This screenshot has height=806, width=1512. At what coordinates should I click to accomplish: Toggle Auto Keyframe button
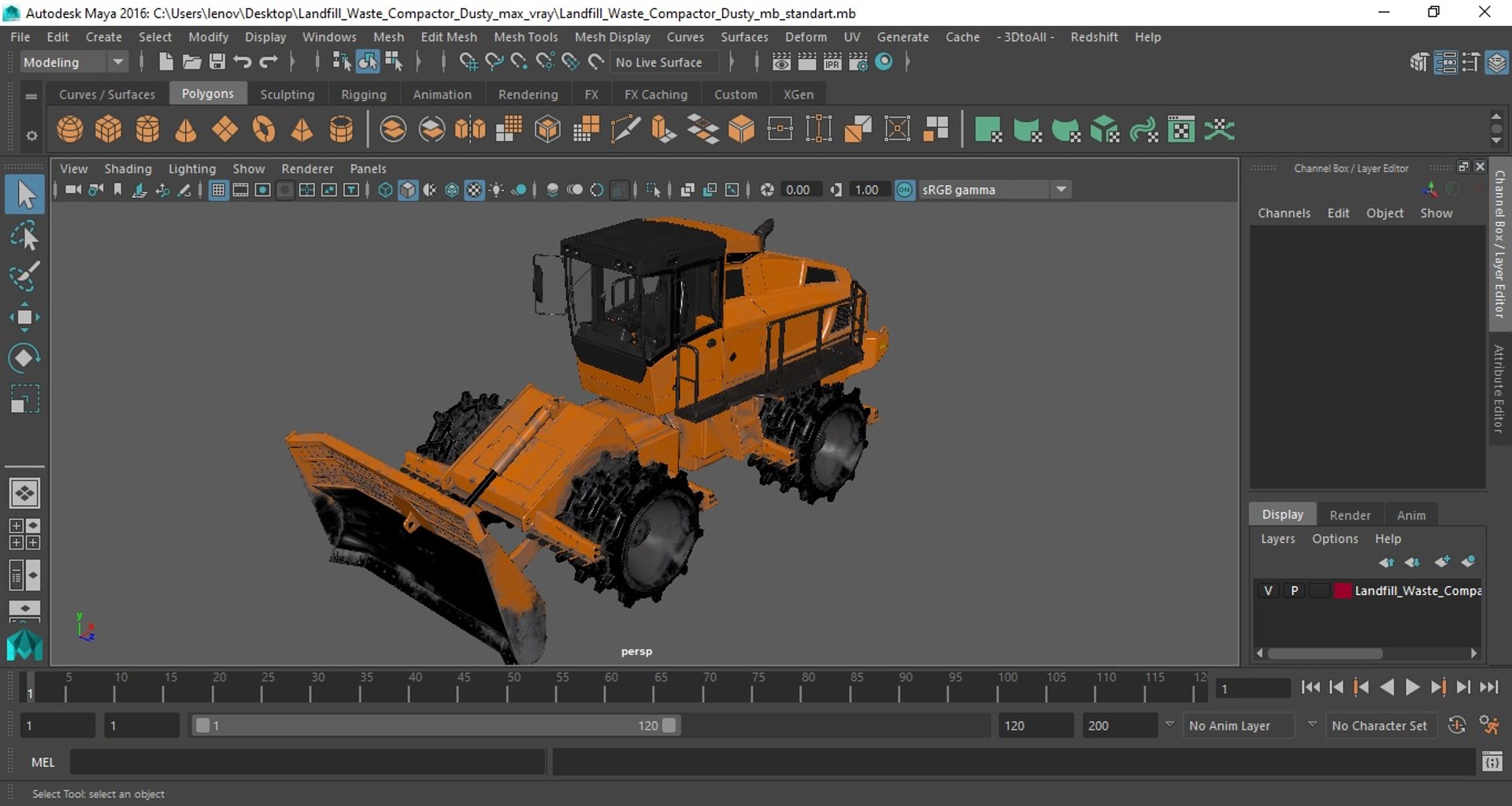(x=1457, y=726)
